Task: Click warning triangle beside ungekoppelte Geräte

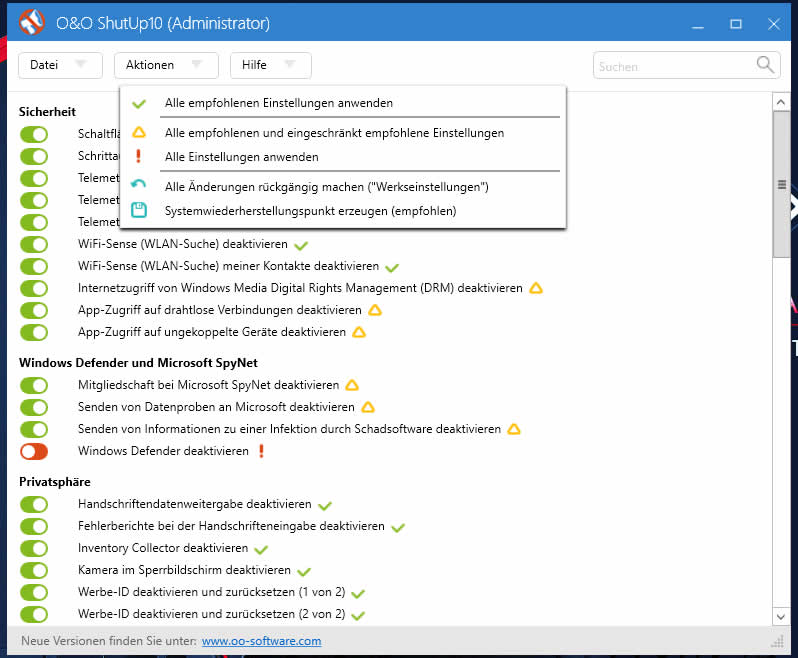Action: [x=359, y=332]
